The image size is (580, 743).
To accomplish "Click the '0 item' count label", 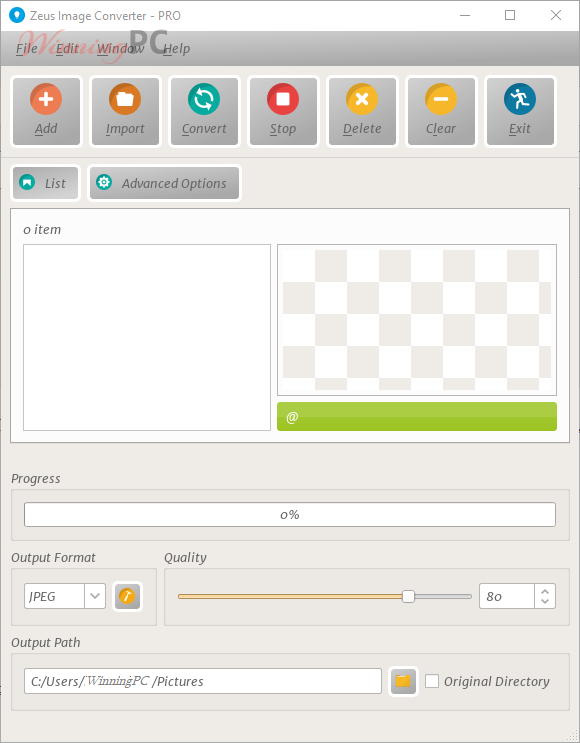I will tap(42, 229).
